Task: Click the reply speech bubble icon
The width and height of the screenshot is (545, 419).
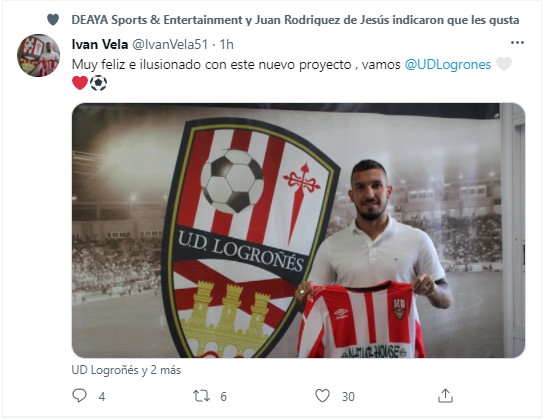Action: (x=79, y=396)
